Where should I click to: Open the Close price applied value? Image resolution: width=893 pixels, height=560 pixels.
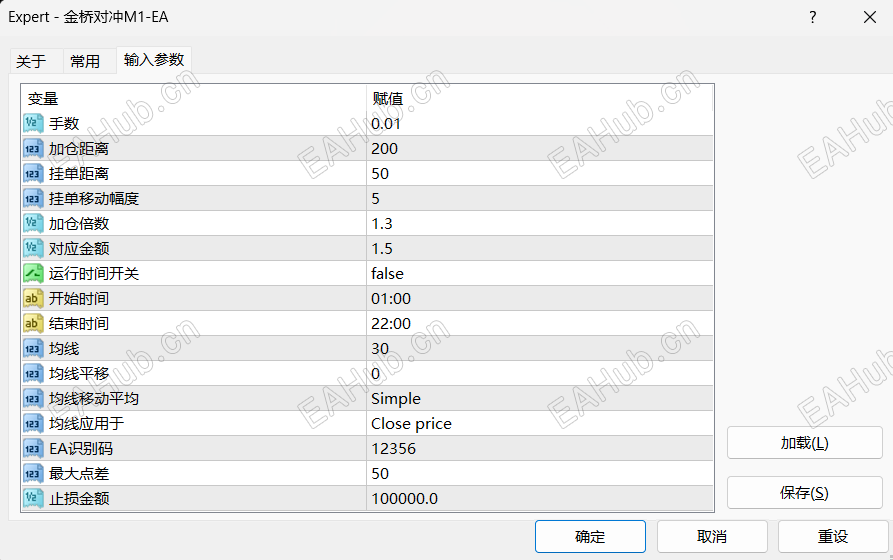539,424
